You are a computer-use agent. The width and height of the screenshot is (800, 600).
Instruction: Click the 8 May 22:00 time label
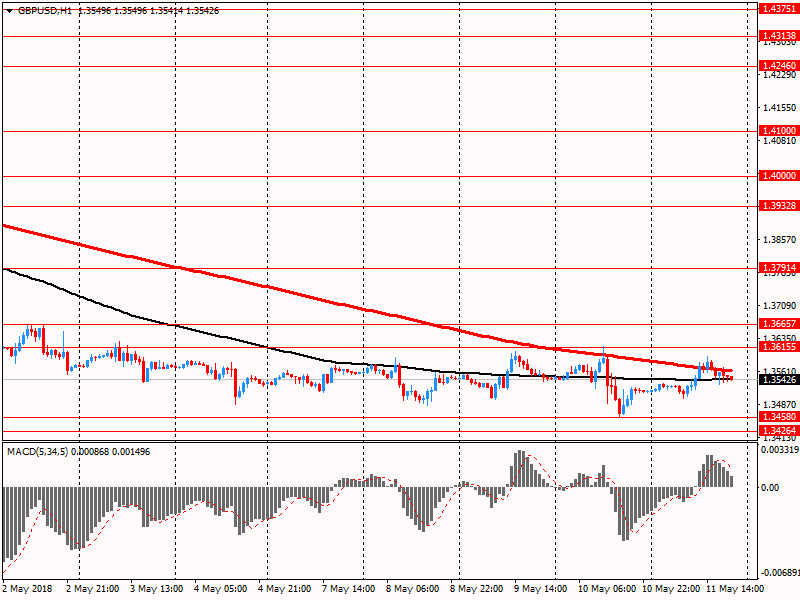pyautogui.click(x=477, y=589)
